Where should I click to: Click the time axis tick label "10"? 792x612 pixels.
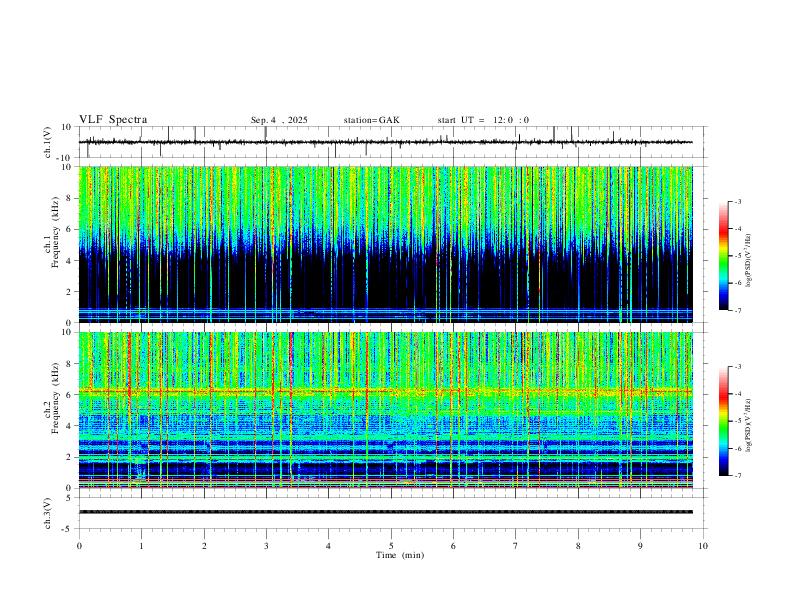[x=703, y=546]
